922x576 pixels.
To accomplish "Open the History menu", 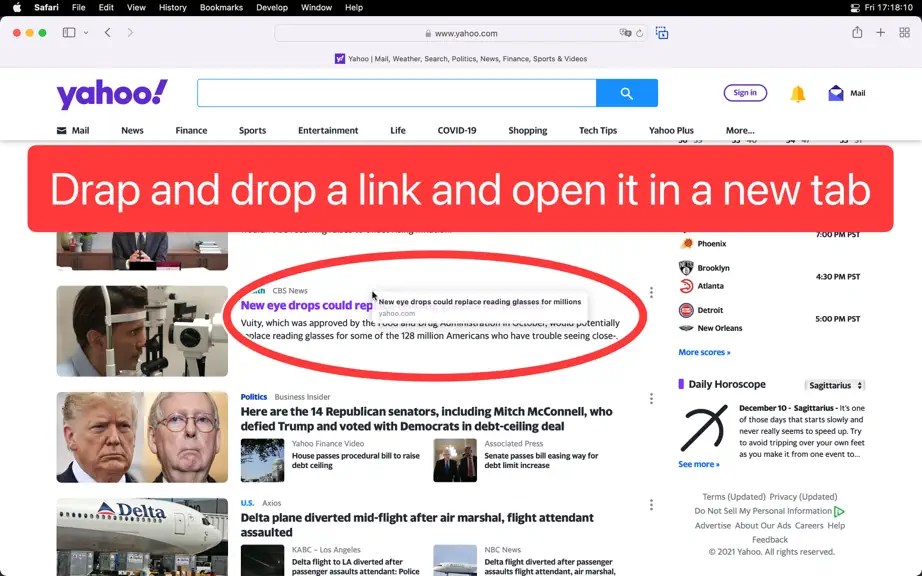I will pos(172,8).
